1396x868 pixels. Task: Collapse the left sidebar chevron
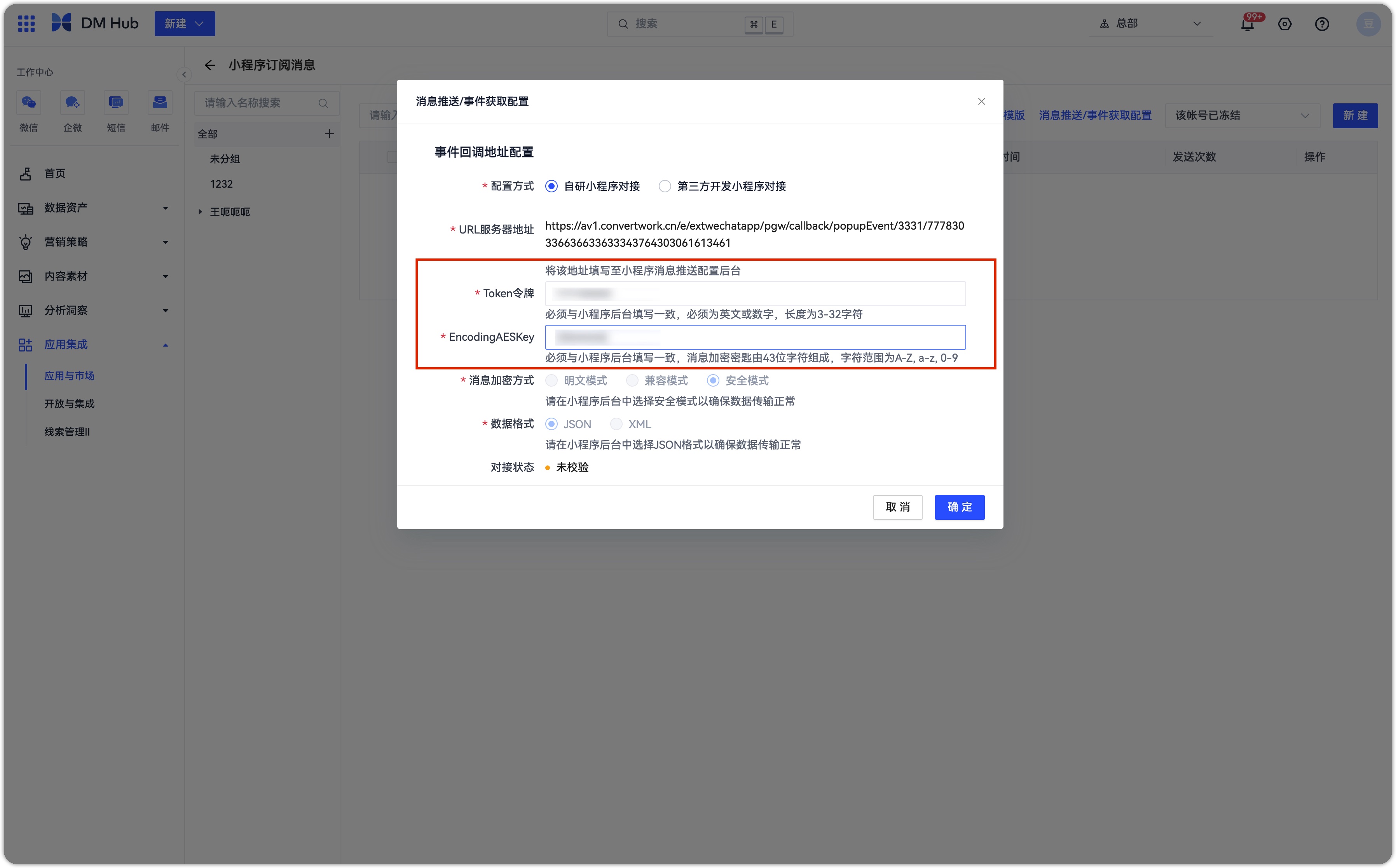tap(184, 75)
